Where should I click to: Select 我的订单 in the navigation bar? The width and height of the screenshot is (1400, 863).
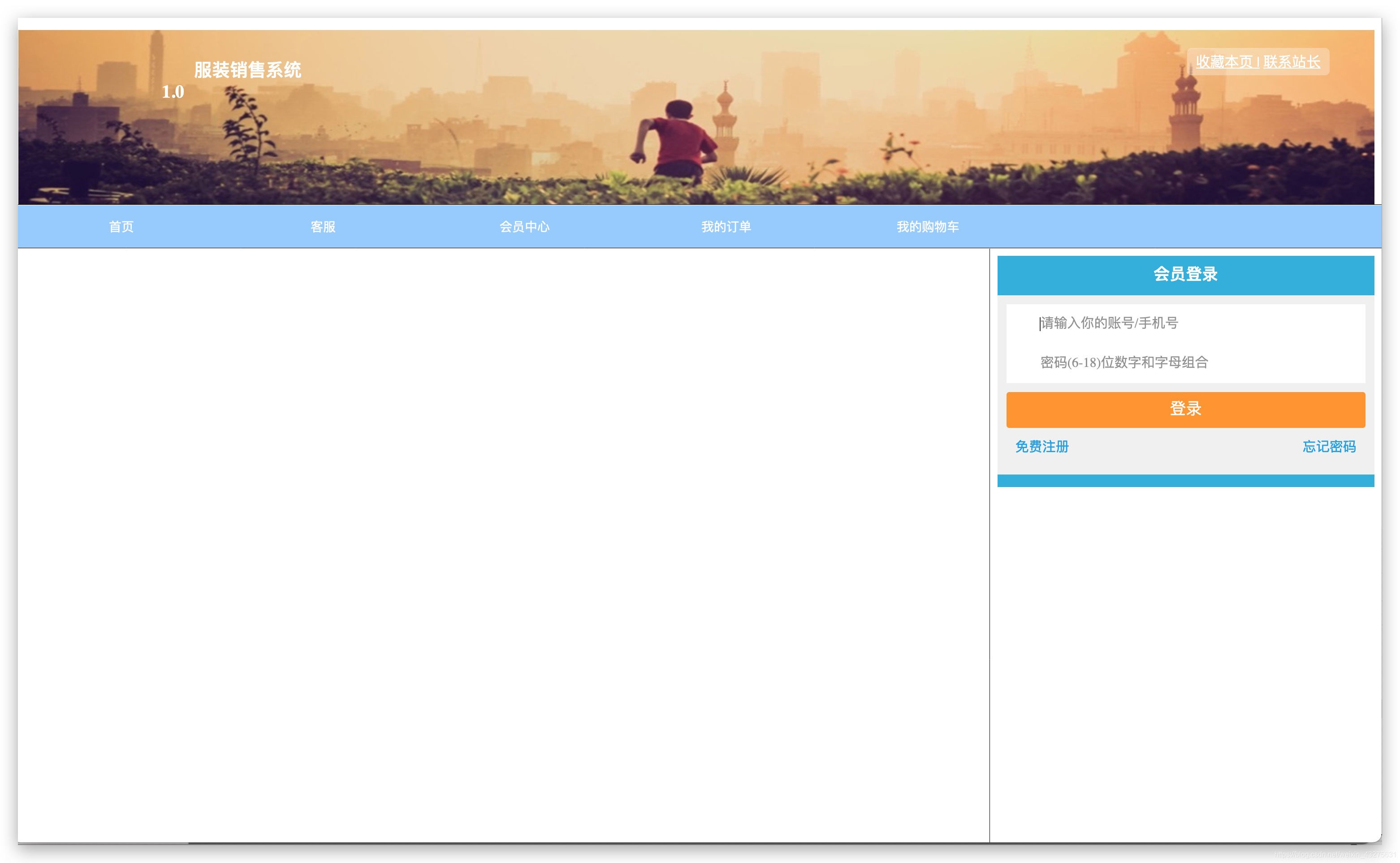pyautogui.click(x=726, y=227)
